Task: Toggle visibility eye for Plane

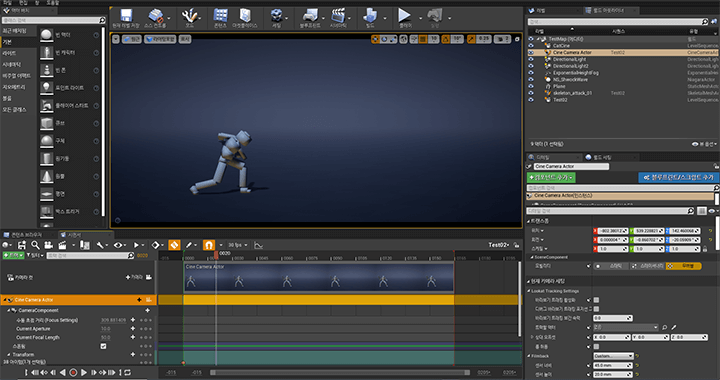Action: (x=531, y=86)
